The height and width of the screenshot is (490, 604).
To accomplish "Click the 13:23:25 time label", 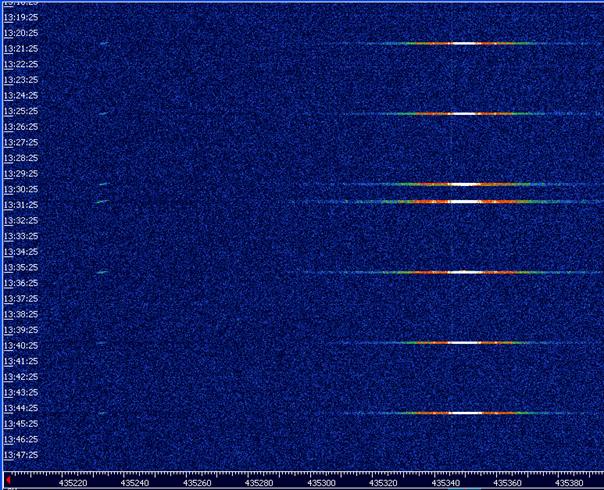I will click(21, 80).
